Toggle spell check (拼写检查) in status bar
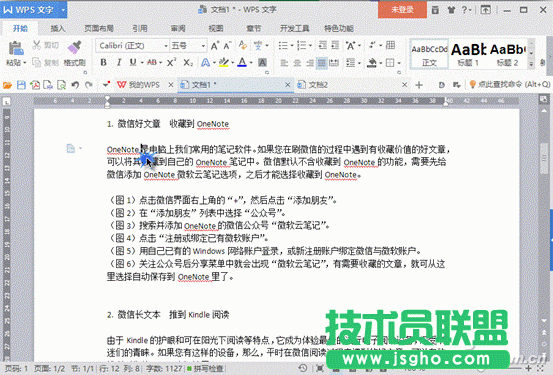Image resolution: width=553 pixels, height=375 pixels. (x=205, y=369)
